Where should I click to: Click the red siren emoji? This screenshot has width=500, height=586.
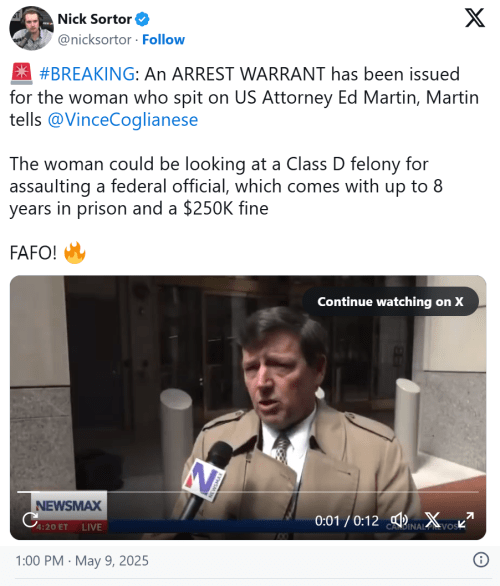click(22, 74)
